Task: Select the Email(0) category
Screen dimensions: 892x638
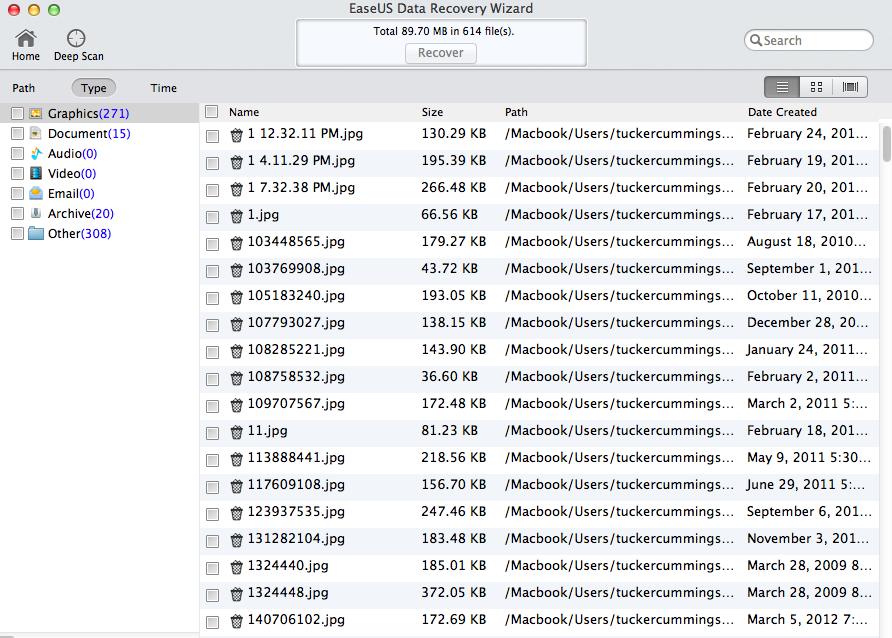Action: (x=71, y=193)
